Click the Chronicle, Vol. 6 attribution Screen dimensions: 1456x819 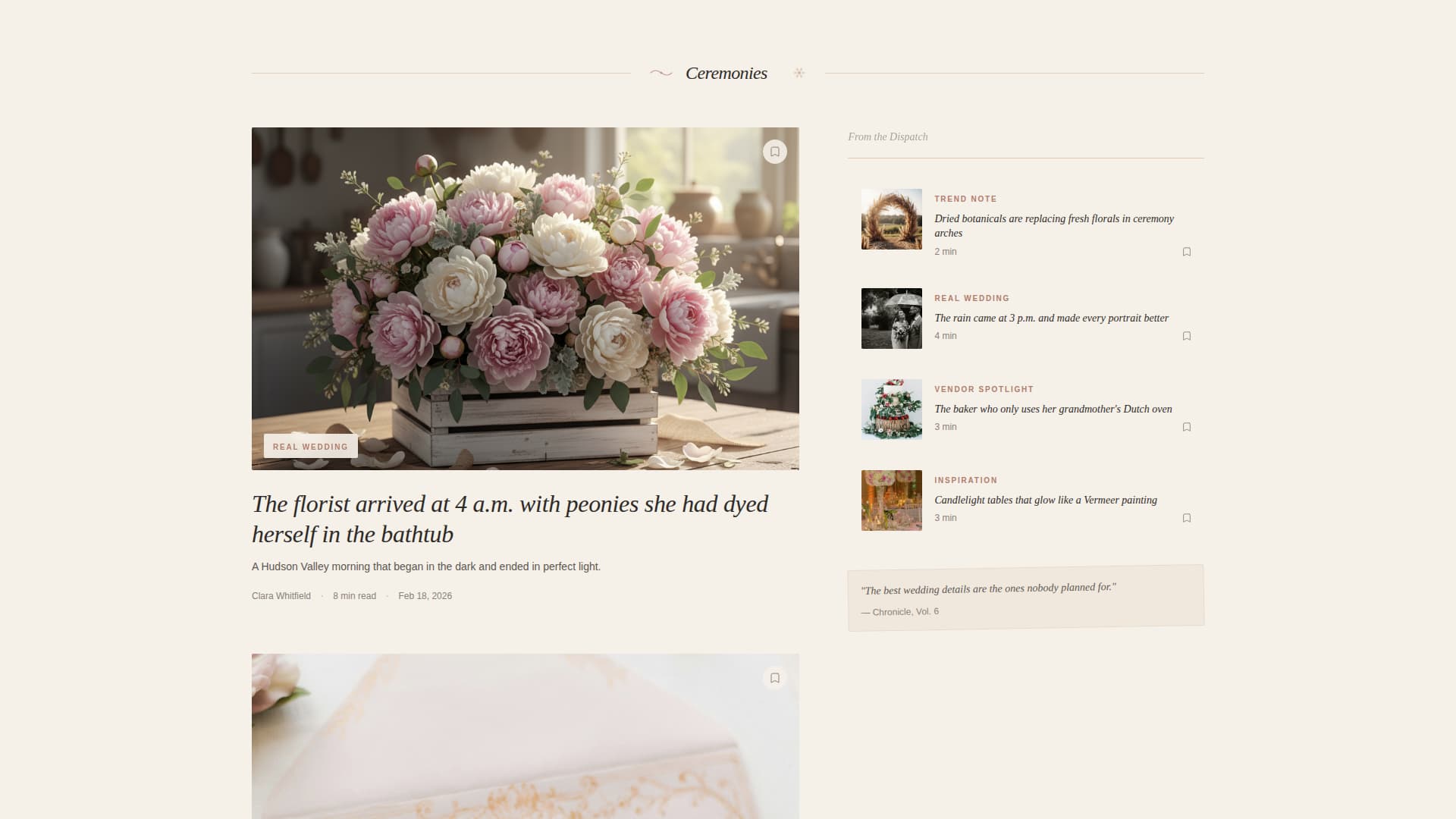(x=900, y=611)
